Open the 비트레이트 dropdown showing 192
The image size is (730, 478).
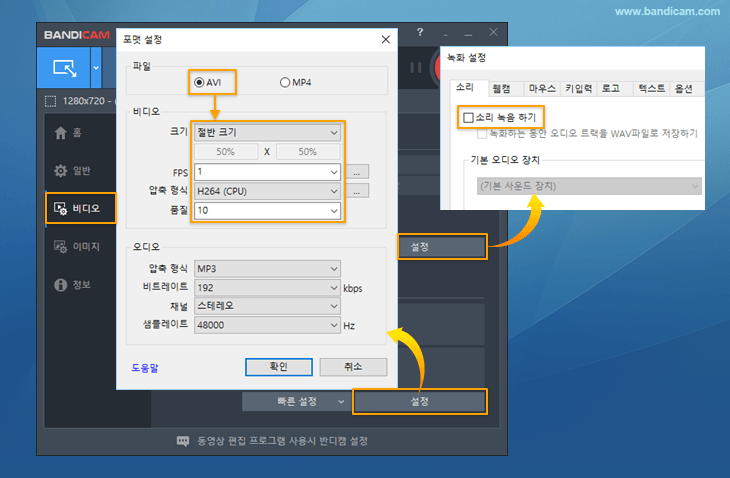click(267, 288)
